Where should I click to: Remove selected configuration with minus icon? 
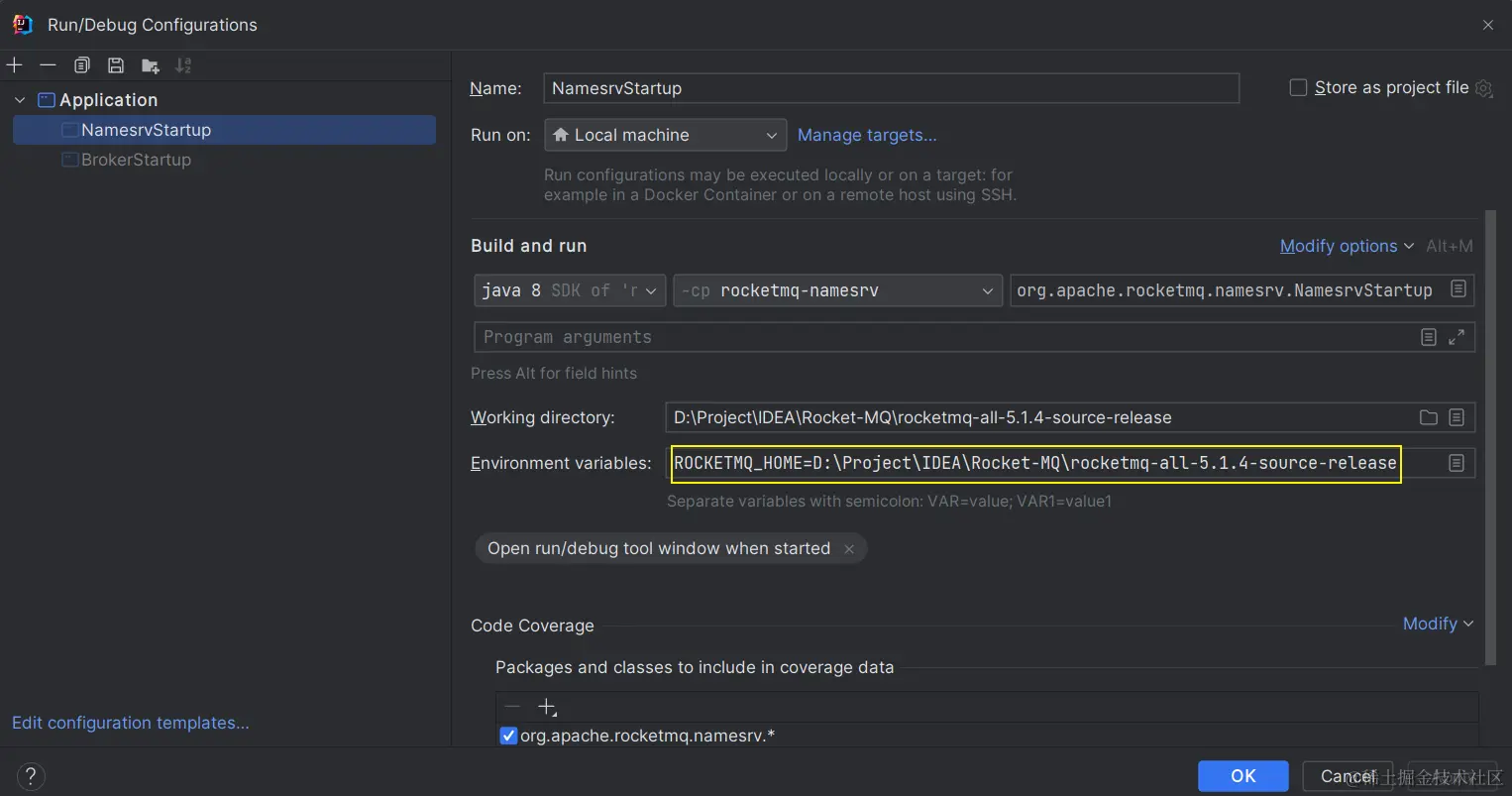click(x=48, y=65)
